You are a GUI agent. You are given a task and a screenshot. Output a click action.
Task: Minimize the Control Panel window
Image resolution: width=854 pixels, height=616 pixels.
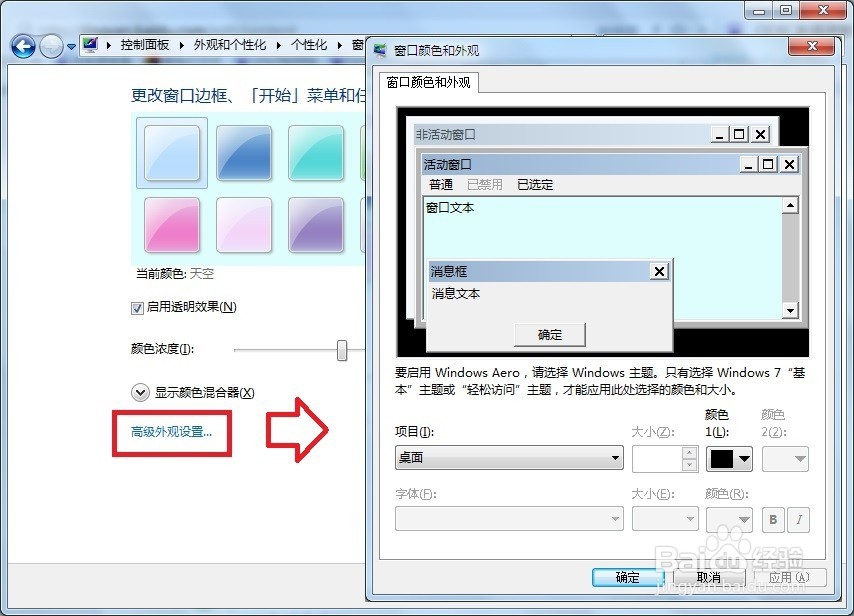[x=760, y=10]
